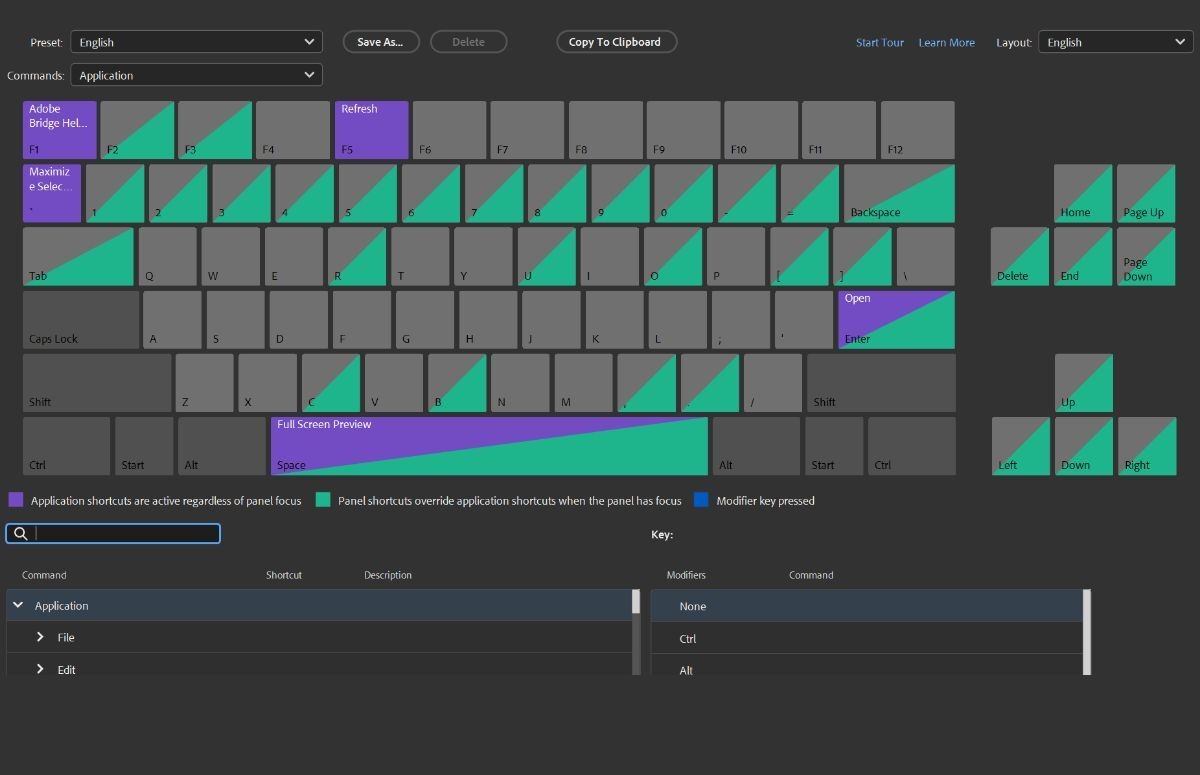Click the Save As button
The width and height of the screenshot is (1200, 775).
pyautogui.click(x=381, y=41)
